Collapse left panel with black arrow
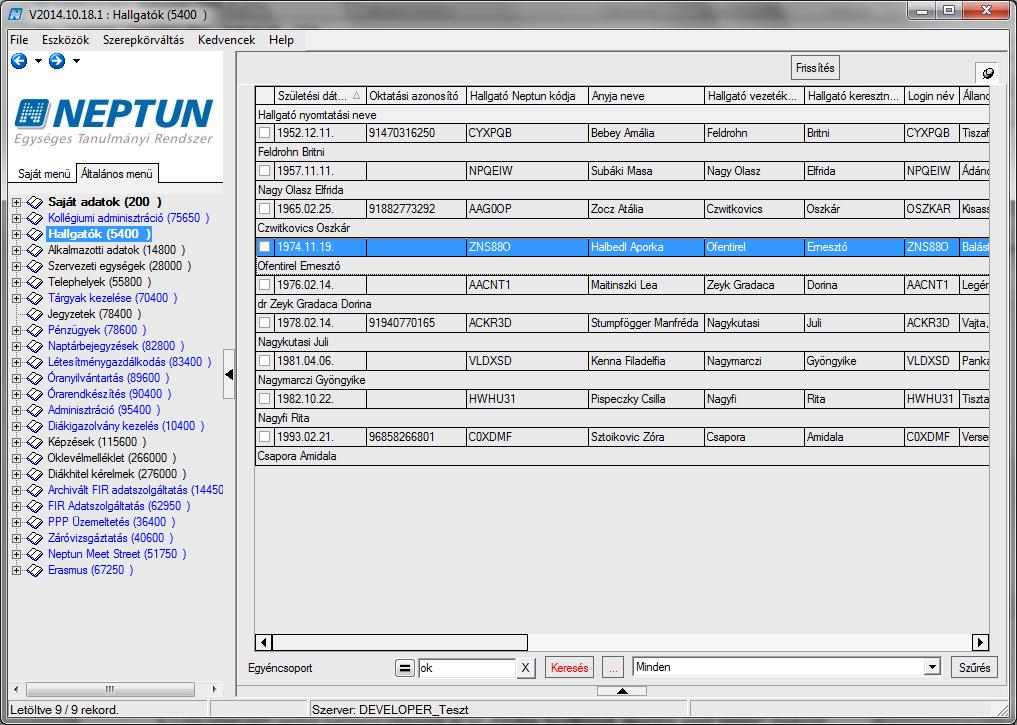 229,374
